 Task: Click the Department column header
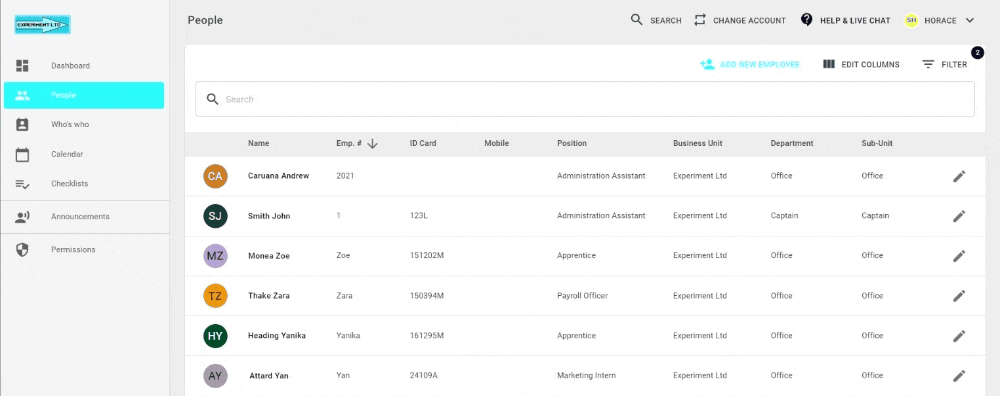point(791,143)
